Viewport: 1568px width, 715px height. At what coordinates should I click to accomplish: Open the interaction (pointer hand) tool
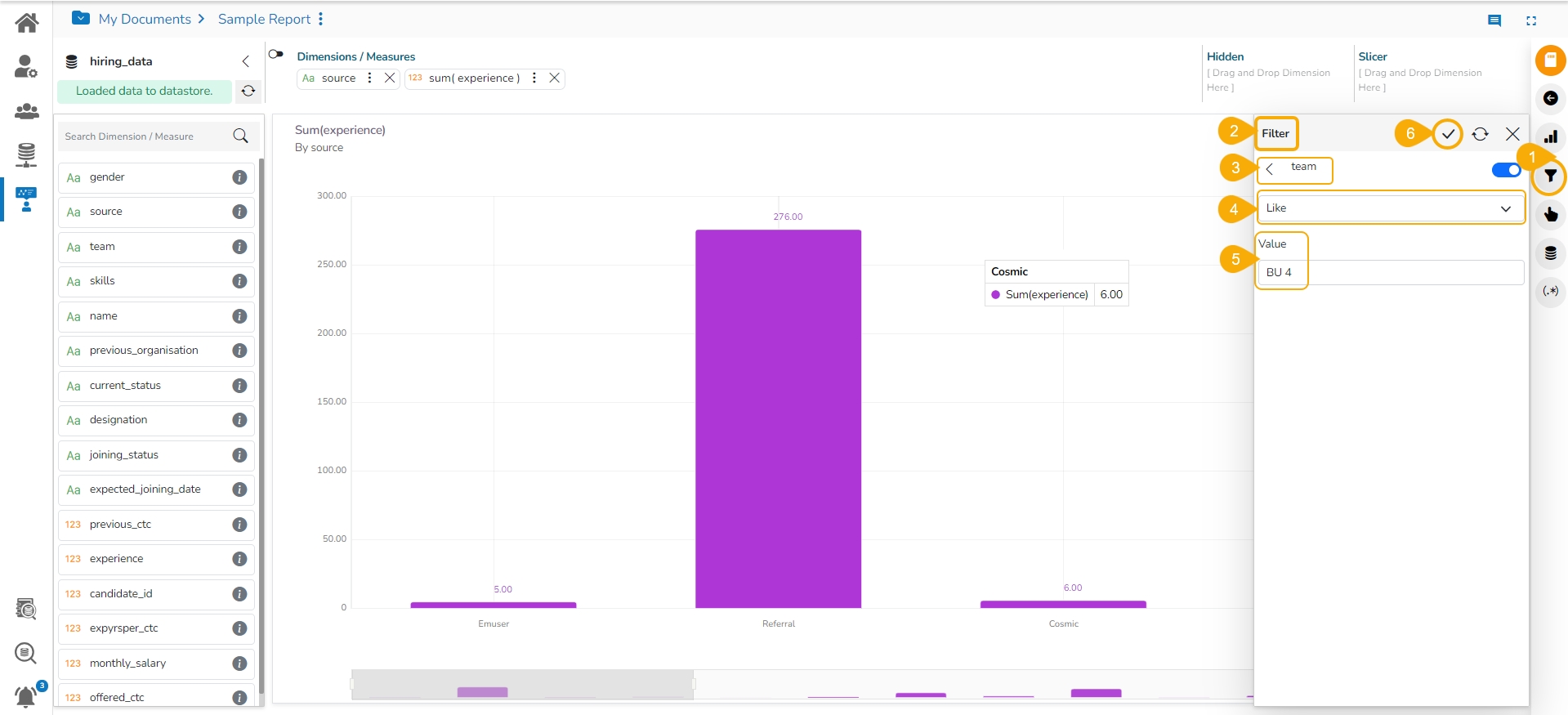pyautogui.click(x=1550, y=215)
